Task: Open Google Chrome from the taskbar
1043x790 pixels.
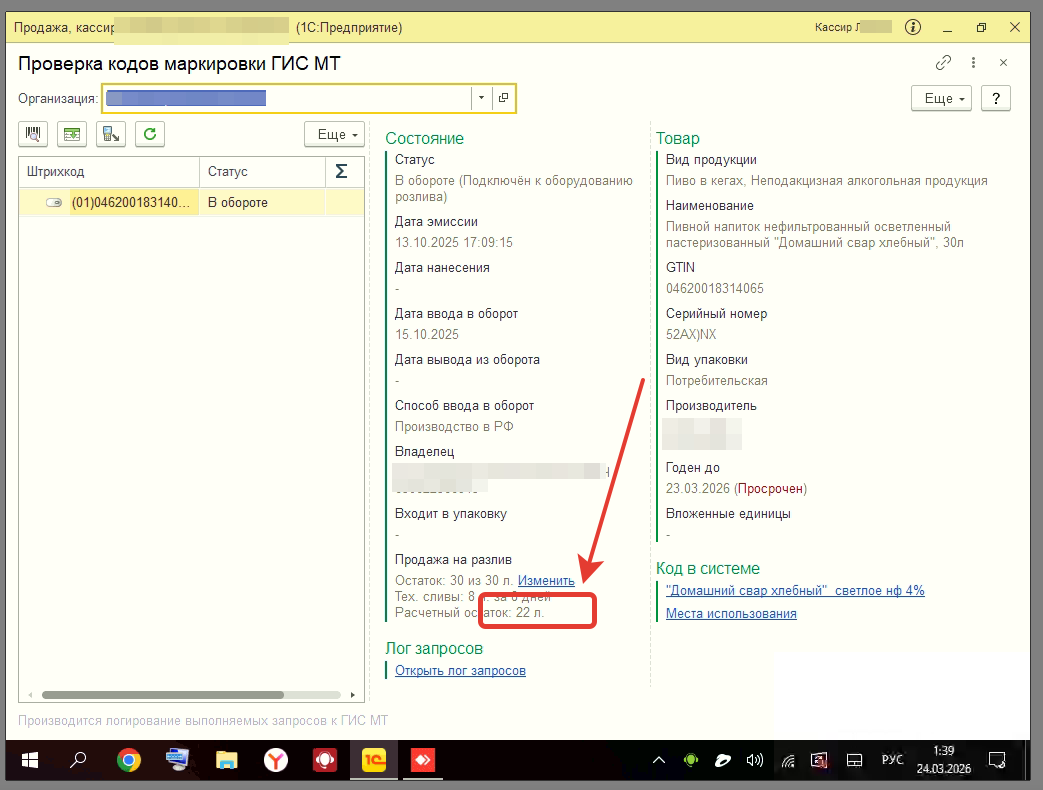Action: (128, 761)
